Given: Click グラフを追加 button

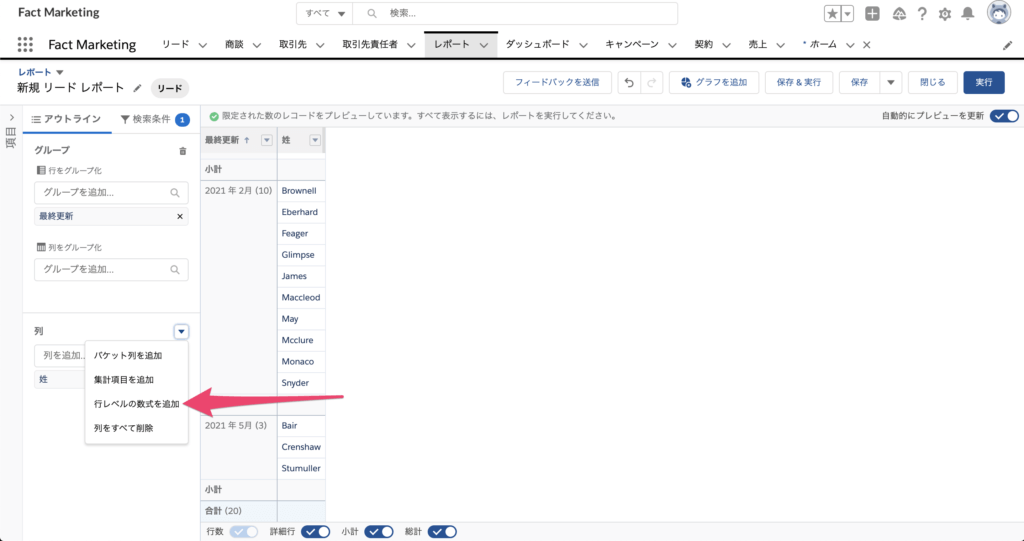Looking at the screenshot, I should [x=714, y=82].
